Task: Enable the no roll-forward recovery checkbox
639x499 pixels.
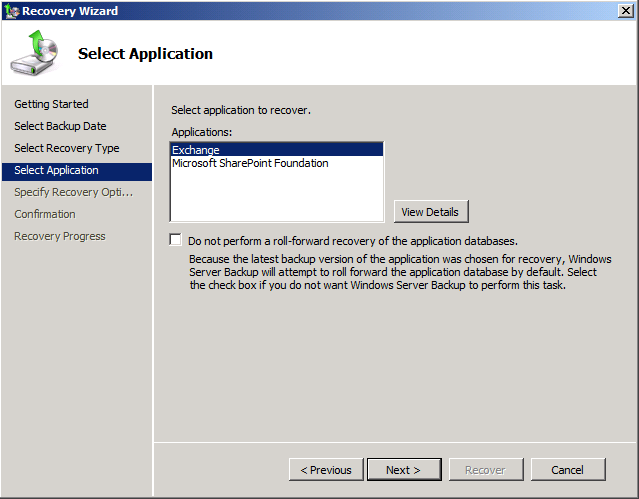Action: pyautogui.click(x=176, y=240)
